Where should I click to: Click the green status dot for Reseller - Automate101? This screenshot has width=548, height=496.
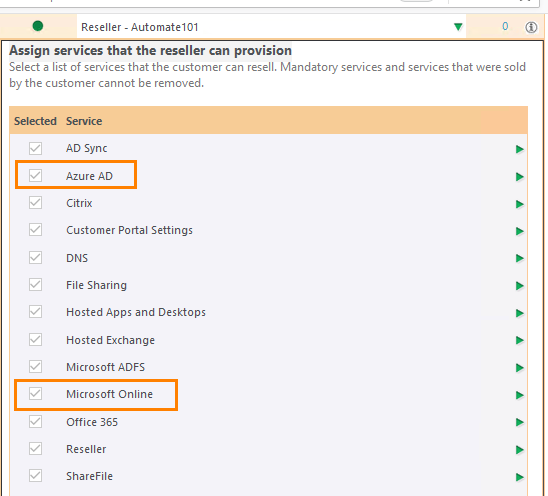[x=38, y=26]
